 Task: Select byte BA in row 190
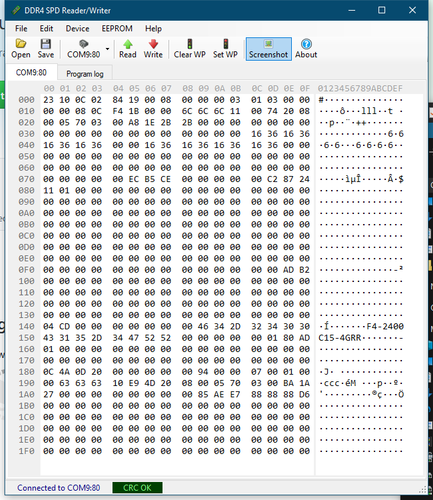[288, 383]
